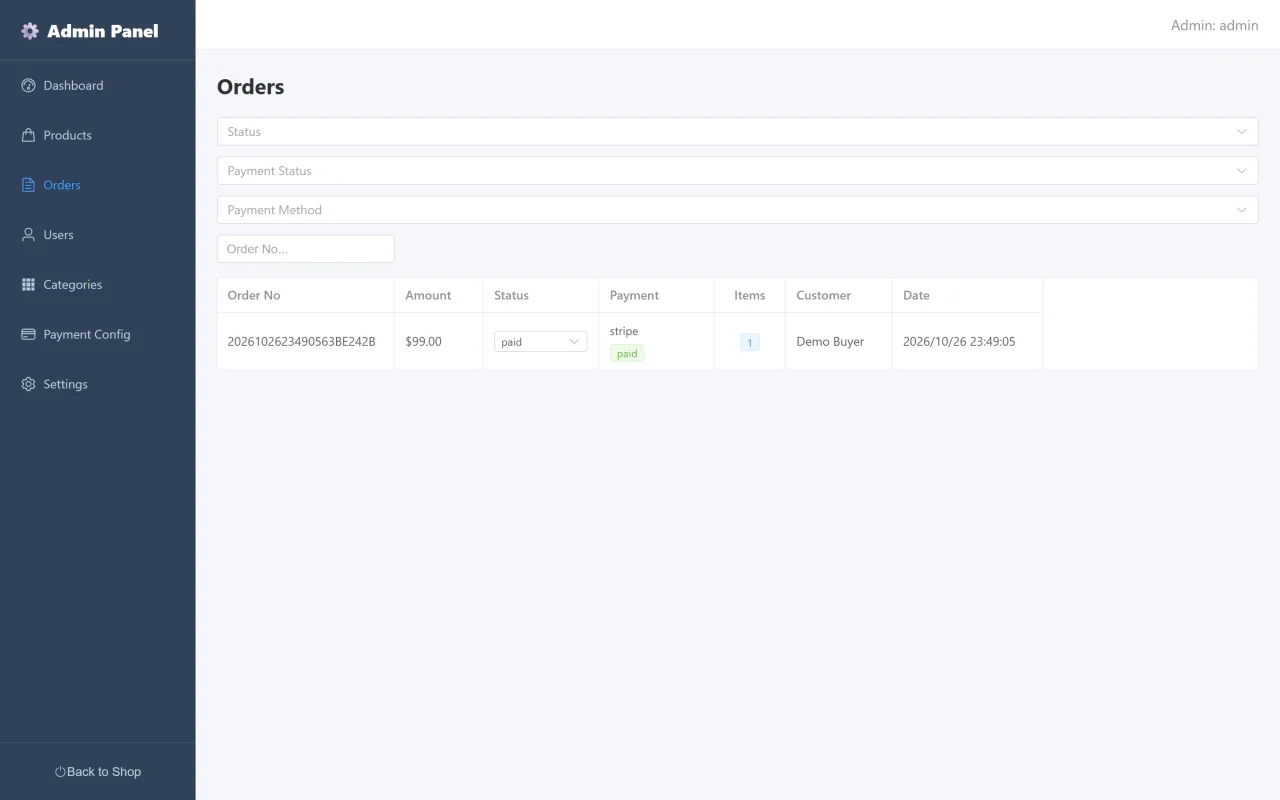Image resolution: width=1280 pixels, height=800 pixels.
Task: Click the Settings gear icon in sidebar
Action: tap(28, 384)
